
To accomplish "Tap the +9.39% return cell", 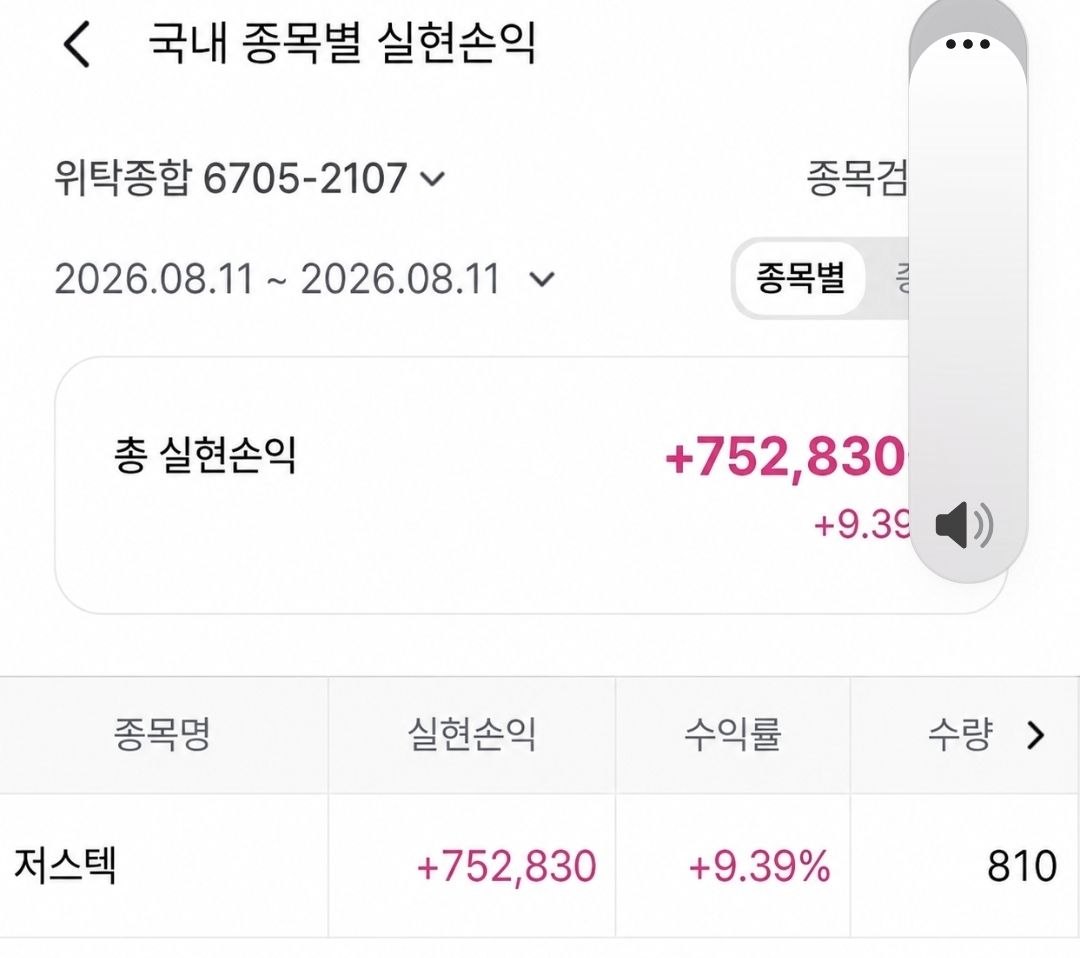I will (759, 866).
